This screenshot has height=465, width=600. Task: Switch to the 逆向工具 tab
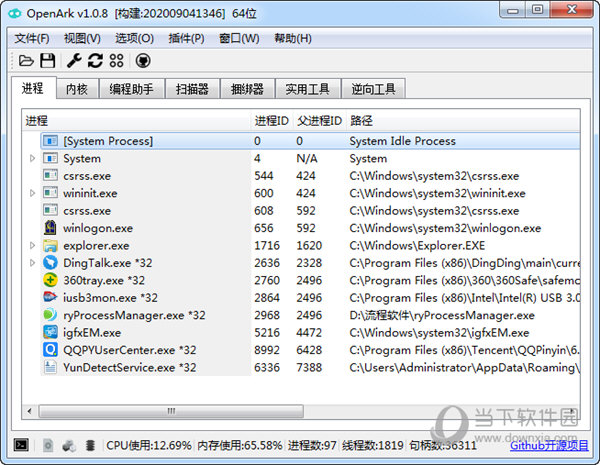pyautogui.click(x=373, y=89)
